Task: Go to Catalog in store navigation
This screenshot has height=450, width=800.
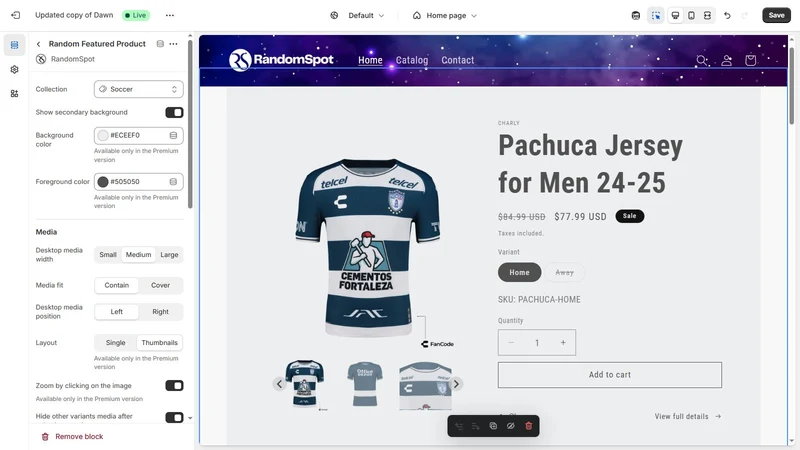Action: point(412,60)
